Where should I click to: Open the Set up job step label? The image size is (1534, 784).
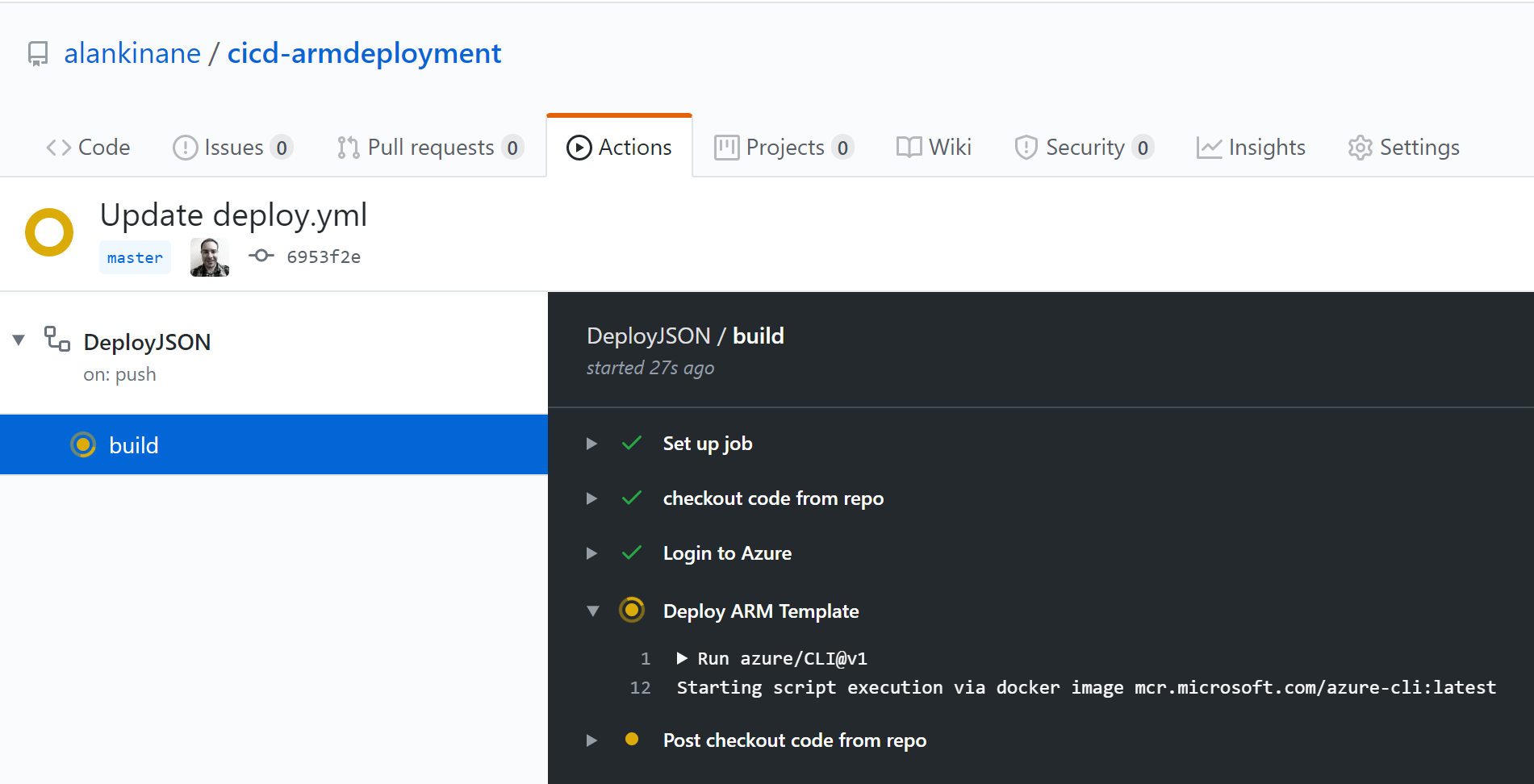coord(708,444)
